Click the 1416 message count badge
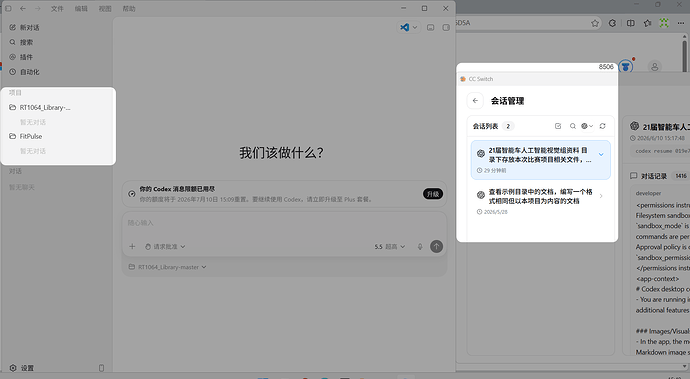This screenshot has width=690, height=379. [x=681, y=176]
